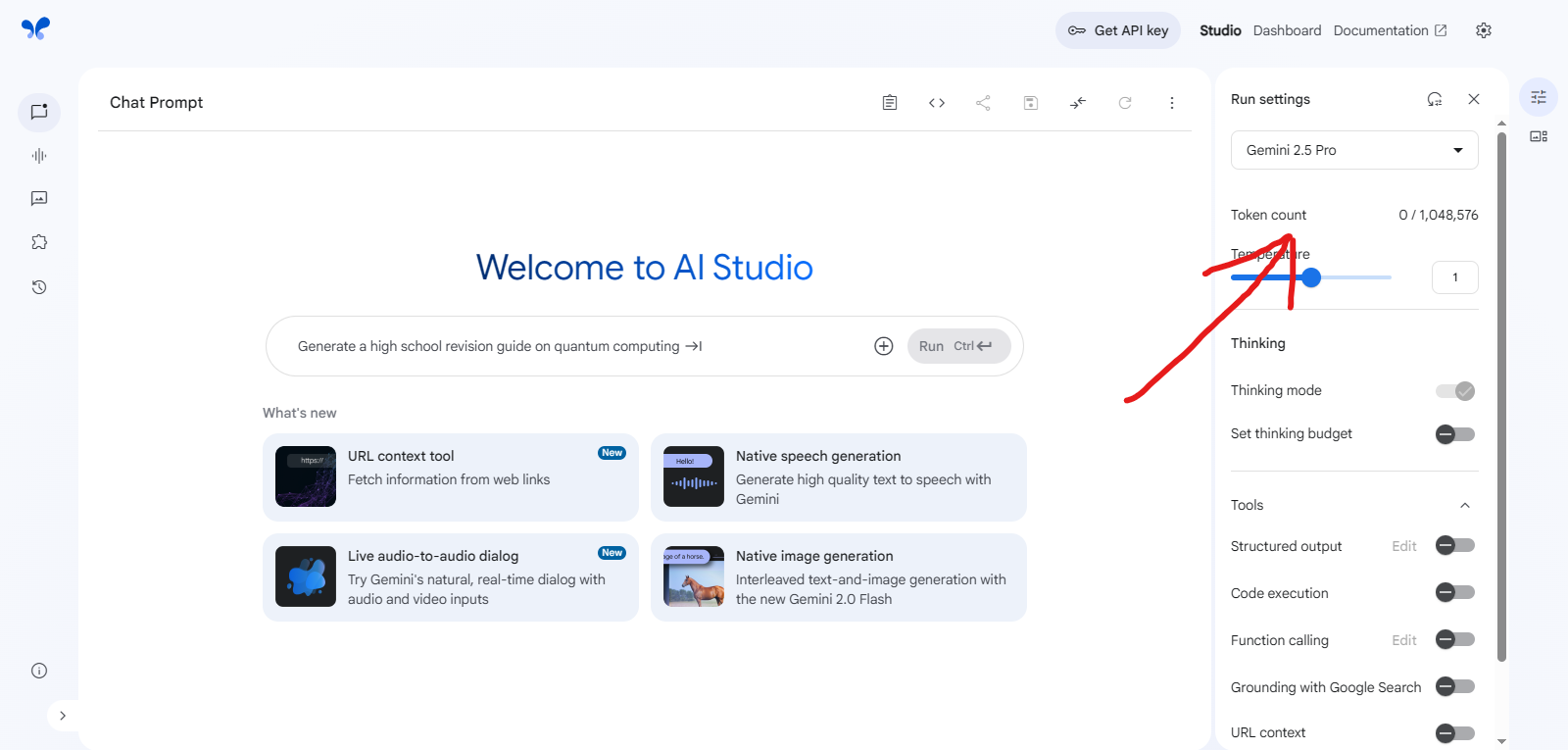Image resolution: width=1568 pixels, height=750 pixels.
Task: Click Edit next to Function calling
Action: coord(1404,640)
